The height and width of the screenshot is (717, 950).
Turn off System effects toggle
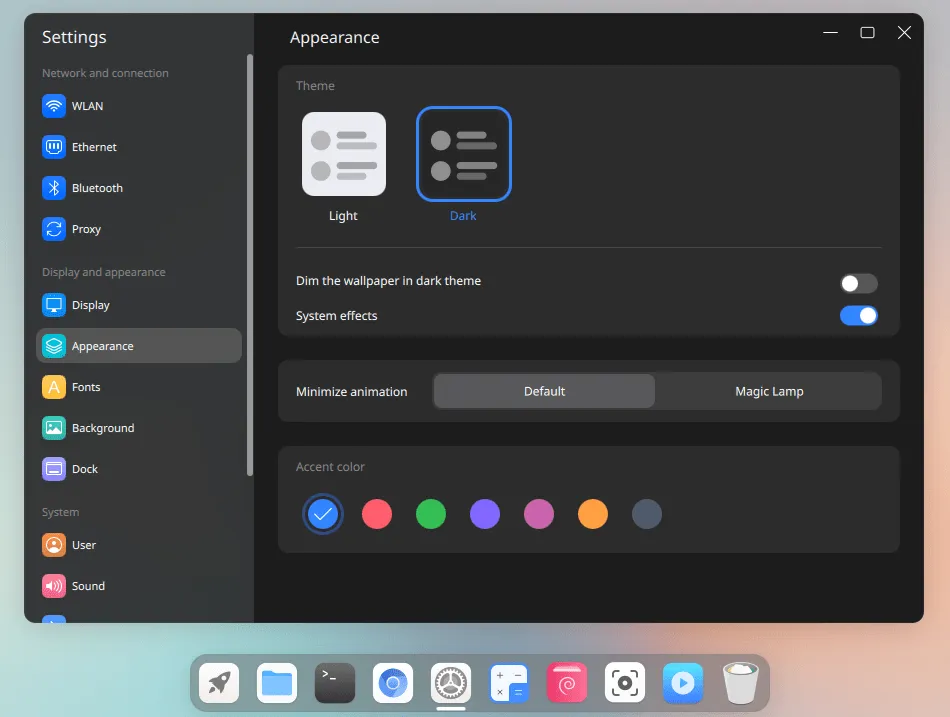[x=858, y=316]
